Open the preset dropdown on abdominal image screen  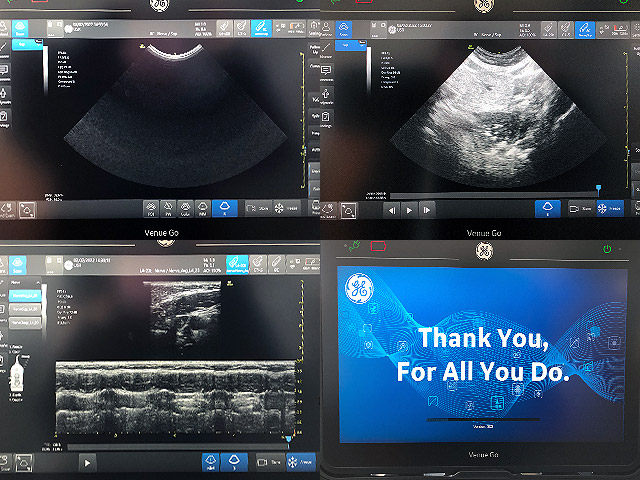(351, 45)
